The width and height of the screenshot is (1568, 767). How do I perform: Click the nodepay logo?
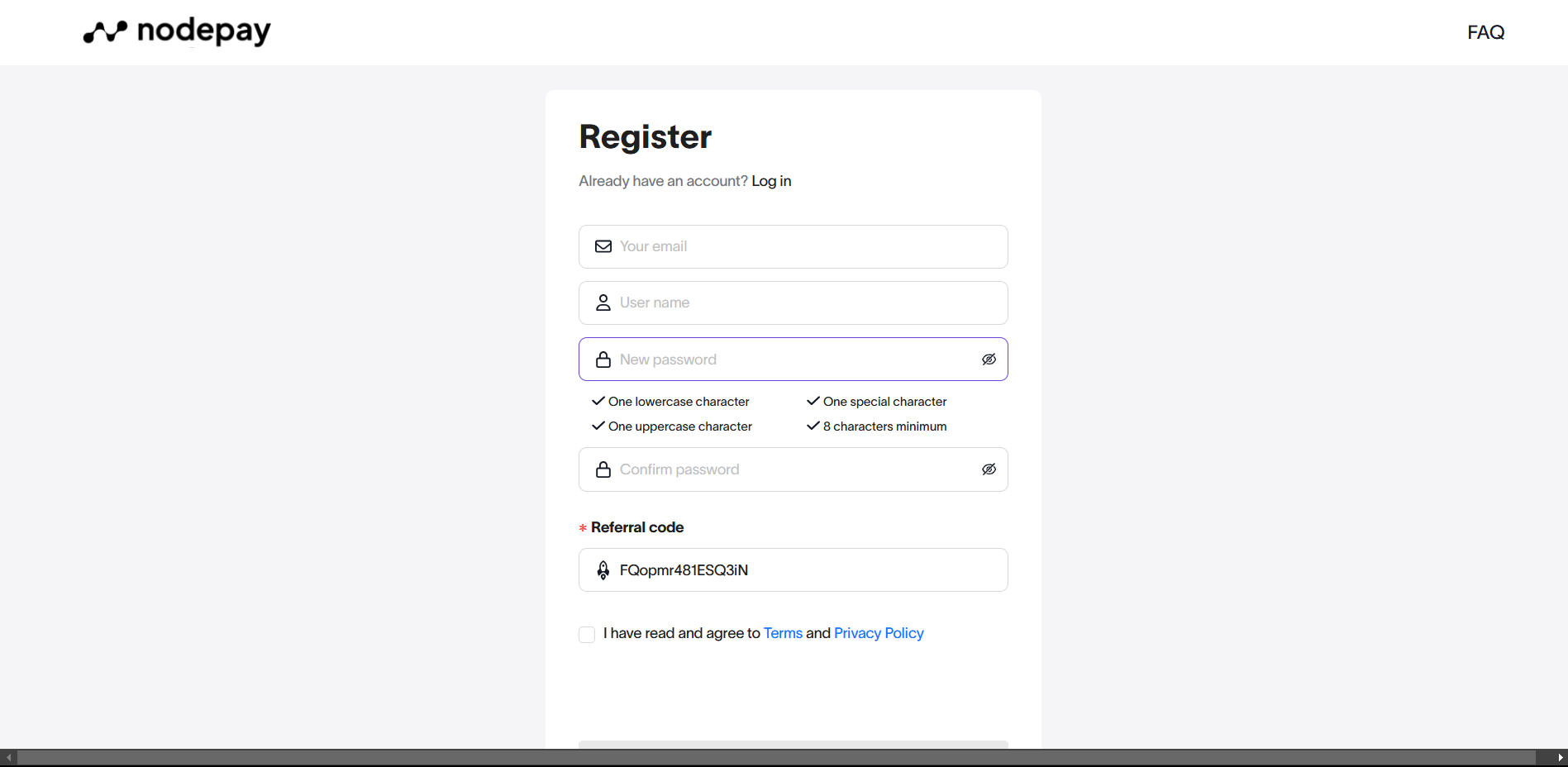tap(175, 31)
